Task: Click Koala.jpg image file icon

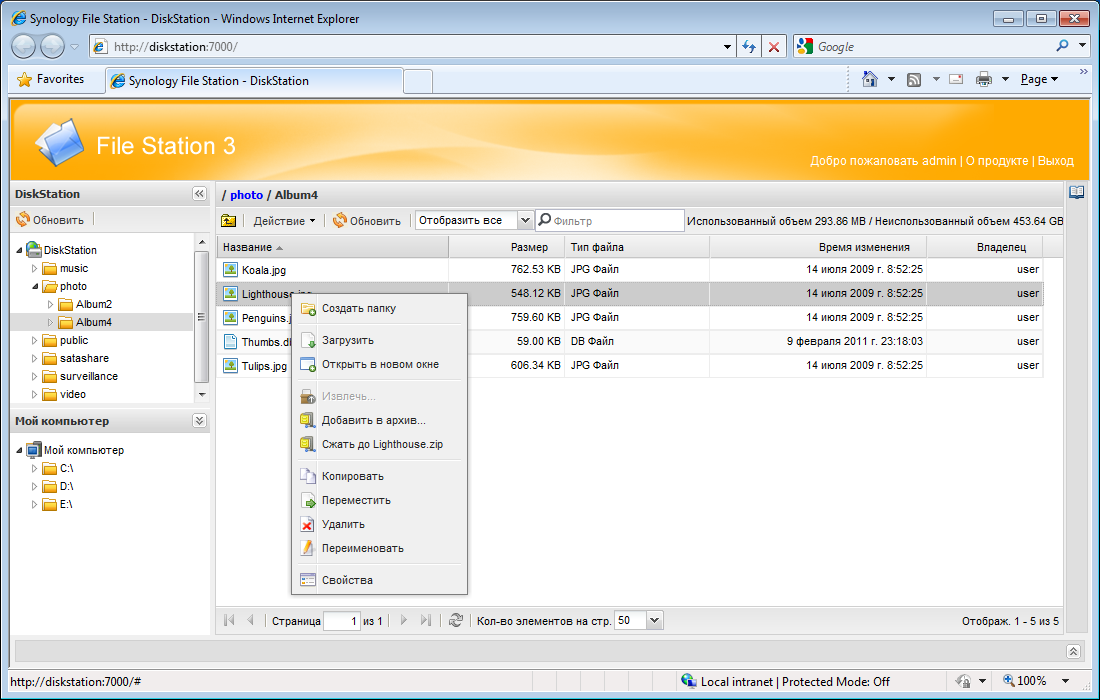Action: 230,269
